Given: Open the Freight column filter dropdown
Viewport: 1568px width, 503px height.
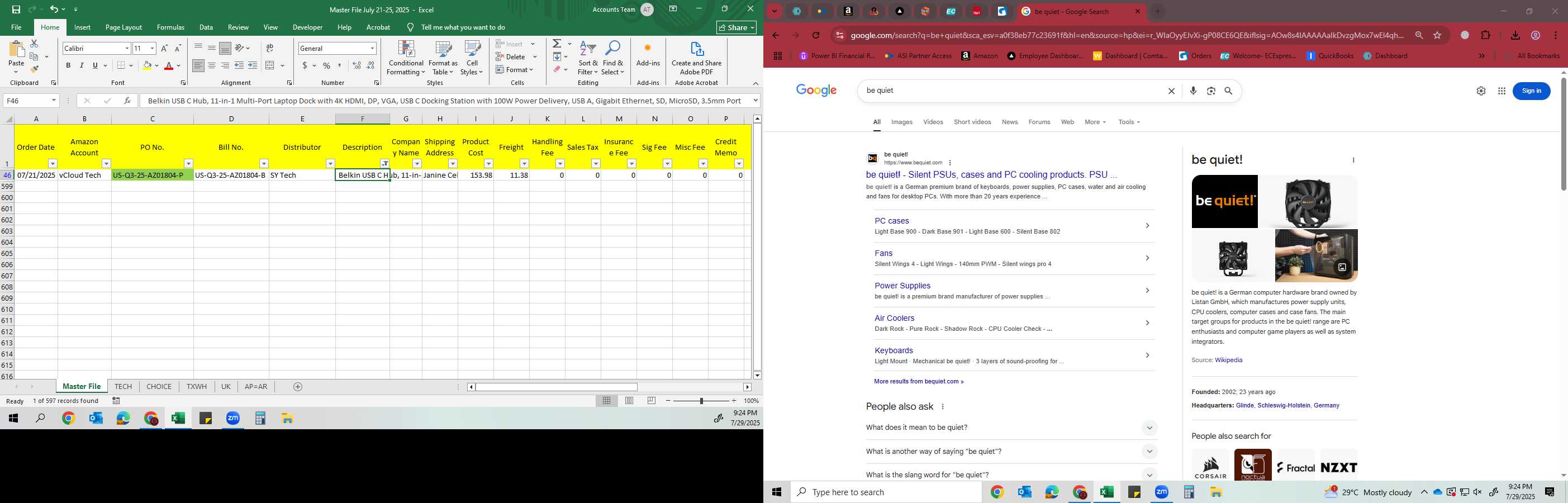Looking at the screenshot, I should pos(524,164).
